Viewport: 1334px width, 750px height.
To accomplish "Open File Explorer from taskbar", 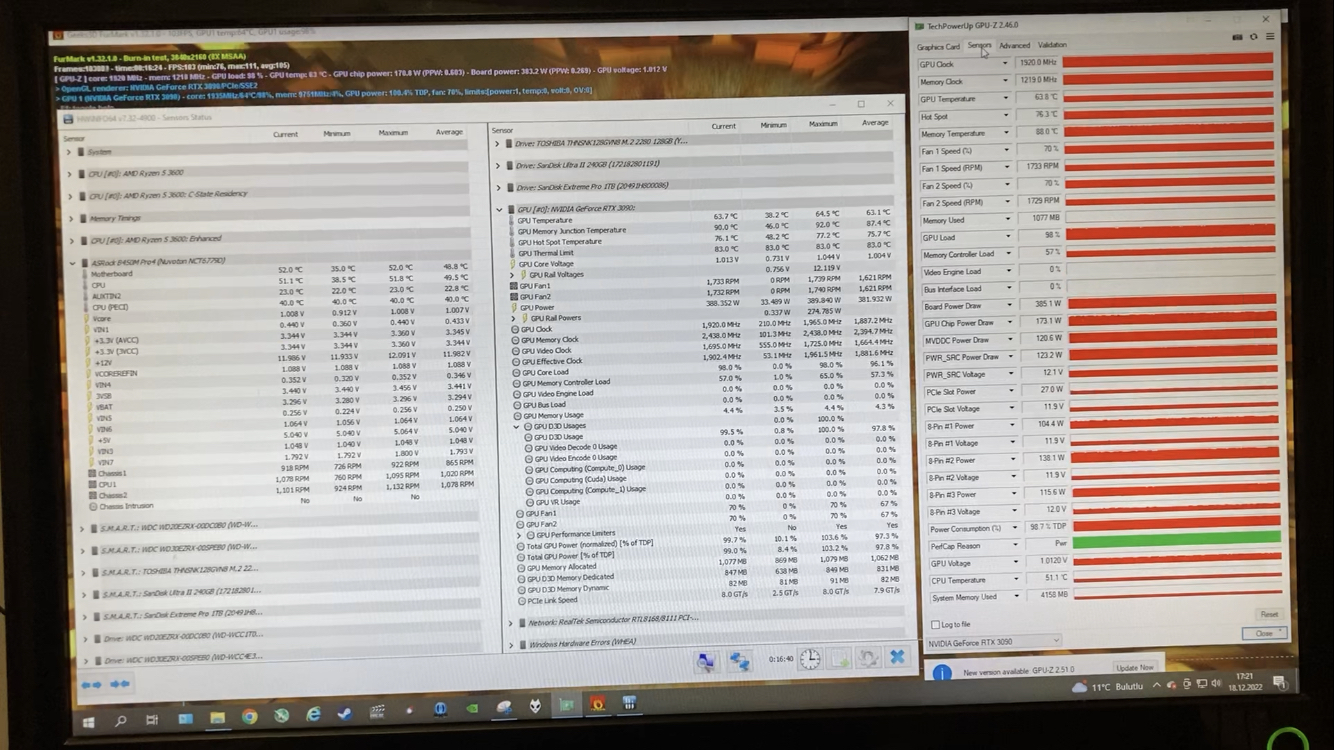I will (x=217, y=718).
